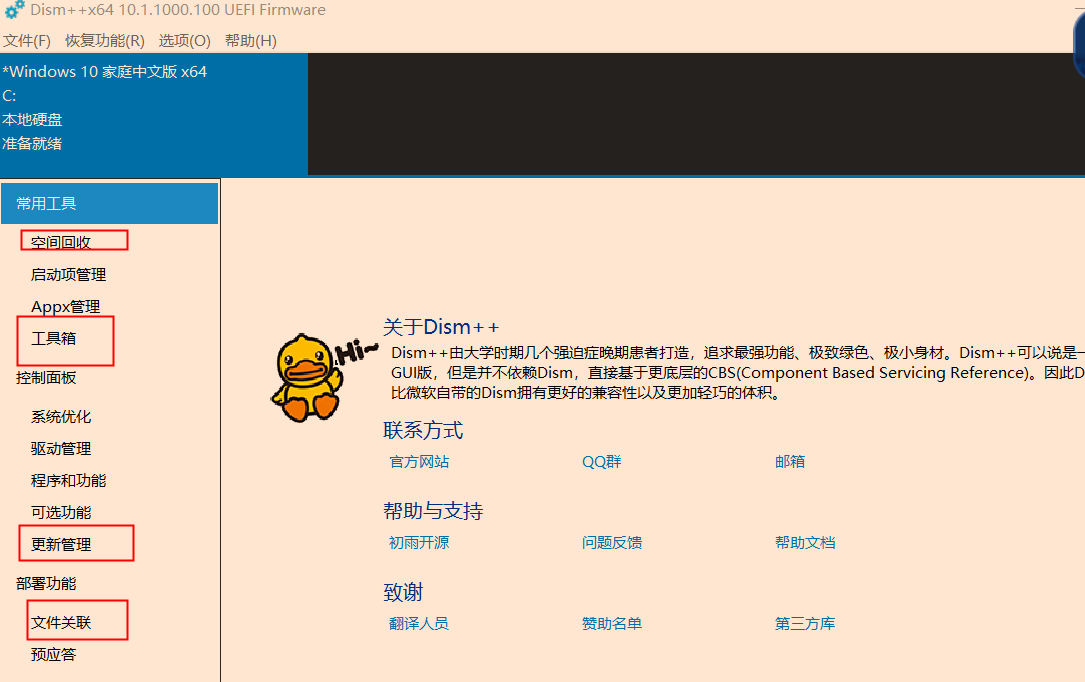Open the 恢复功能(R) menu
Screen dimensions: 1085x682
104,41
